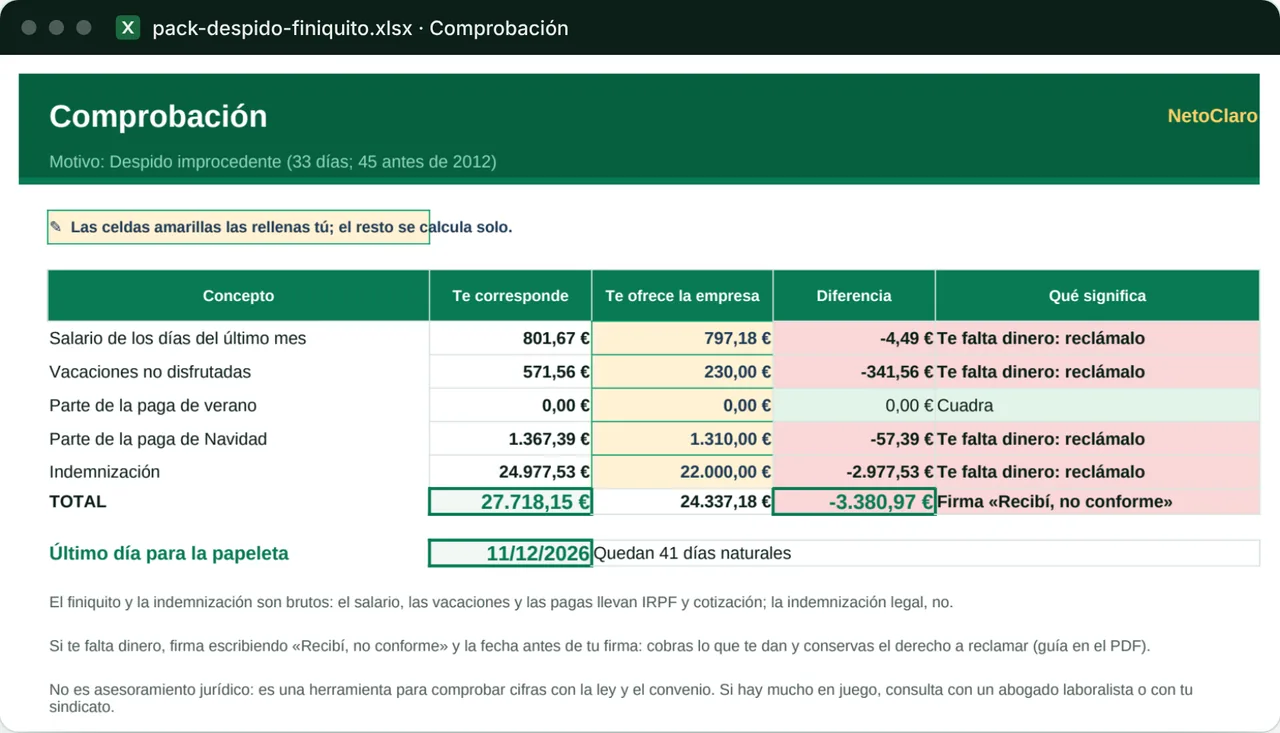Click the footnote starting No es asesoramiento jurídico
Viewport: 1280px width, 733px height.
(621, 698)
